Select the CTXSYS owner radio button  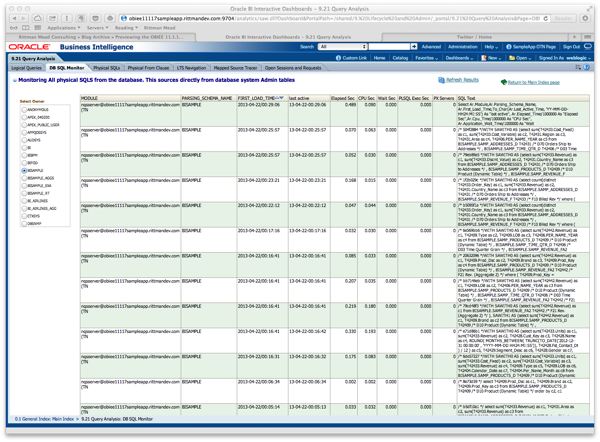pos(24,216)
